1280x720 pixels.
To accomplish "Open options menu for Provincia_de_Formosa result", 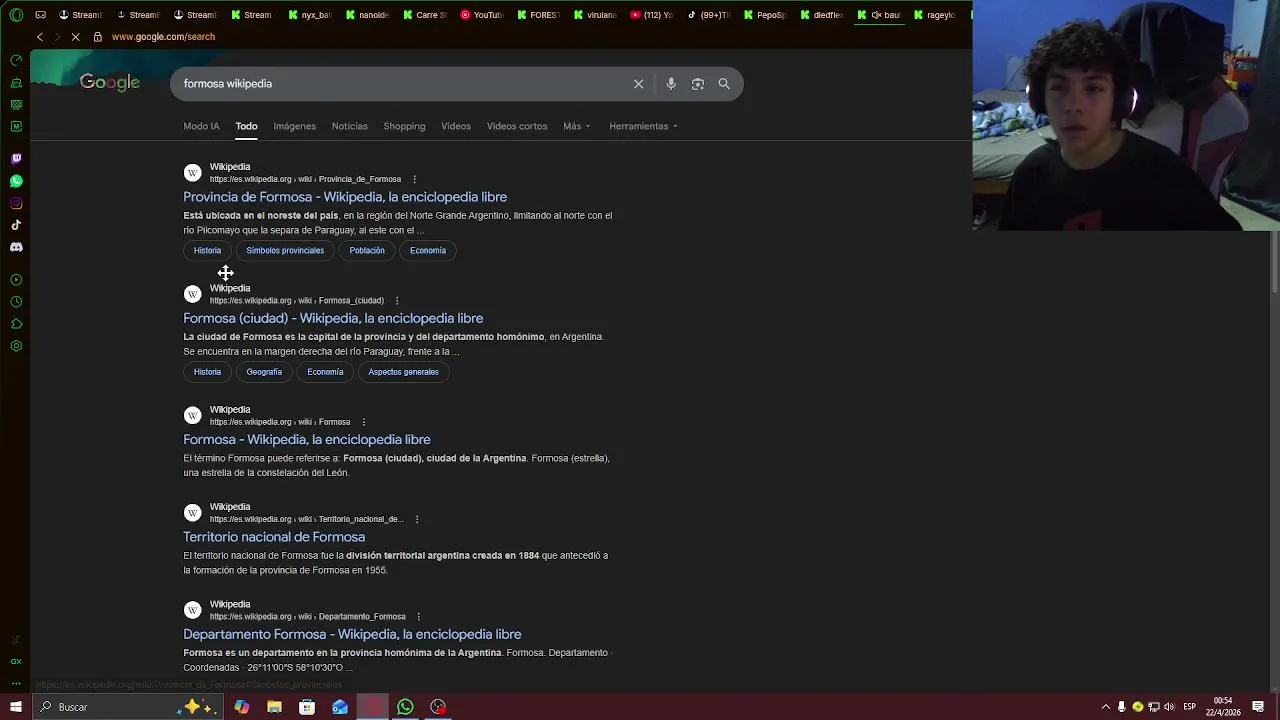I will pyautogui.click(x=414, y=180).
